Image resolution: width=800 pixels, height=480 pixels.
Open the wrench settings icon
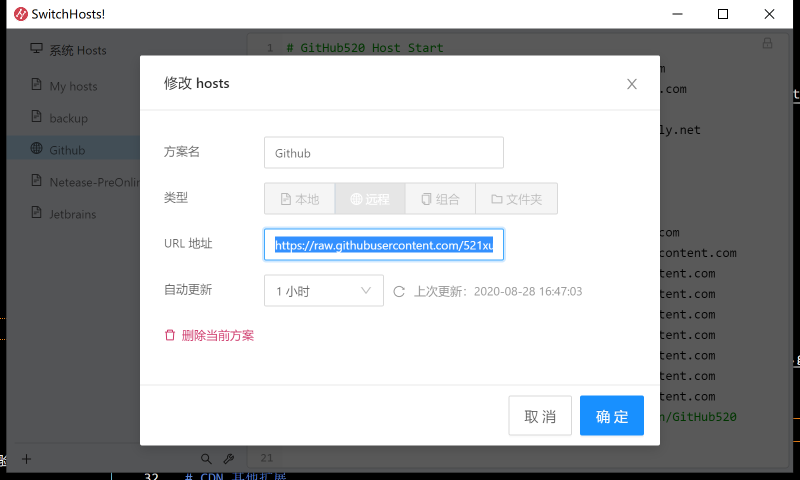(x=229, y=459)
